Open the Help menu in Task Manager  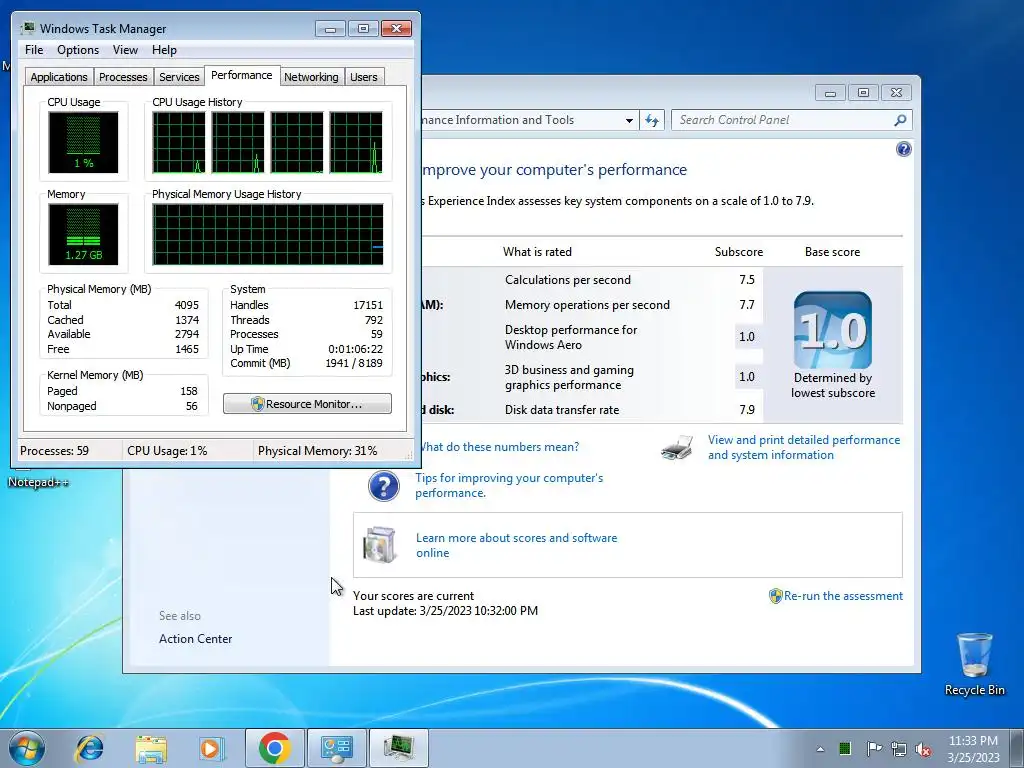click(x=164, y=50)
